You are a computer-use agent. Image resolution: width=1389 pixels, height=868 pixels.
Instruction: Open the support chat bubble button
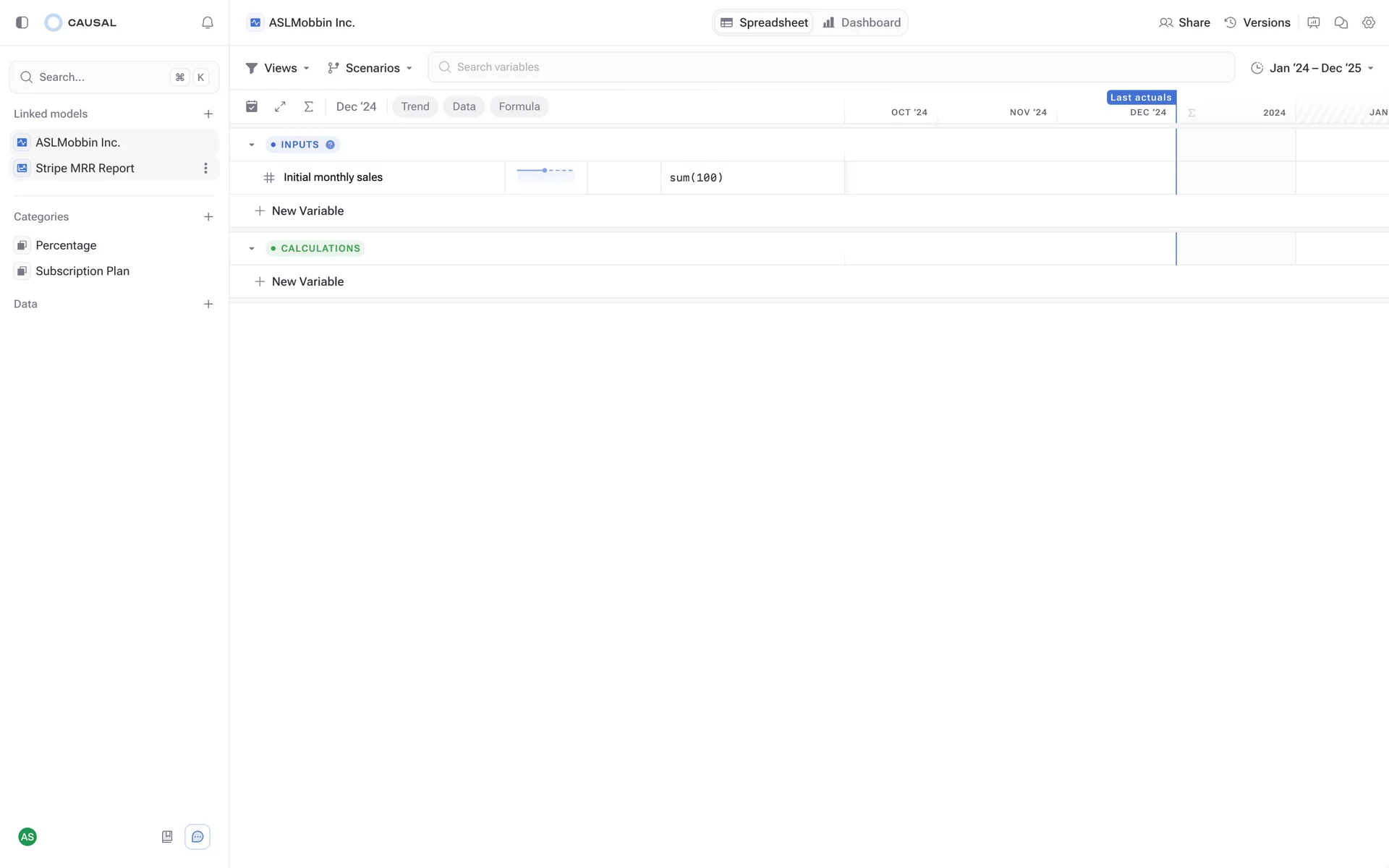(197, 837)
